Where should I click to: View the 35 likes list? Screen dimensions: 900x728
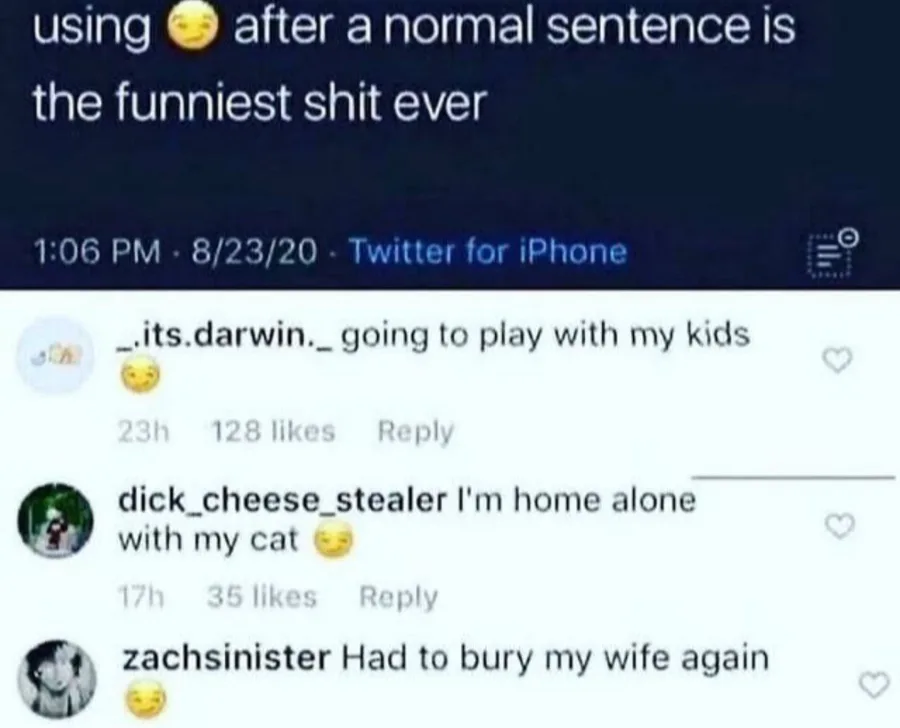(262, 597)
